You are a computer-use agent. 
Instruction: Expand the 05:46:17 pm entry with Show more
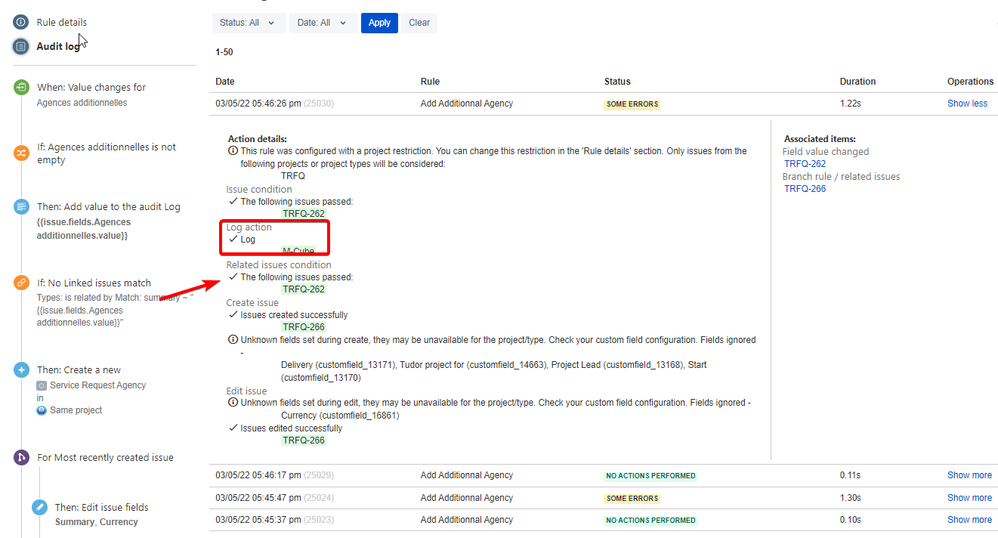969,475
